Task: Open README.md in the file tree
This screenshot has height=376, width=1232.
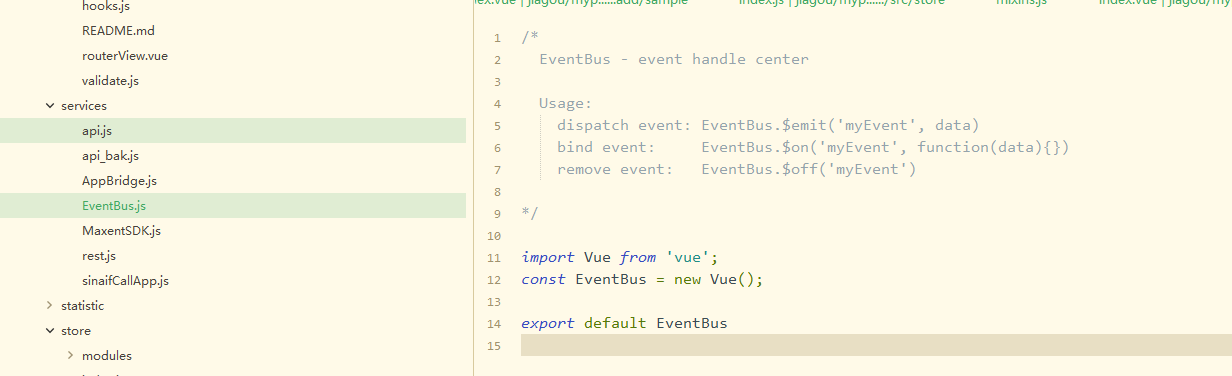Action: pyautogui.click(x=118, y=30)
